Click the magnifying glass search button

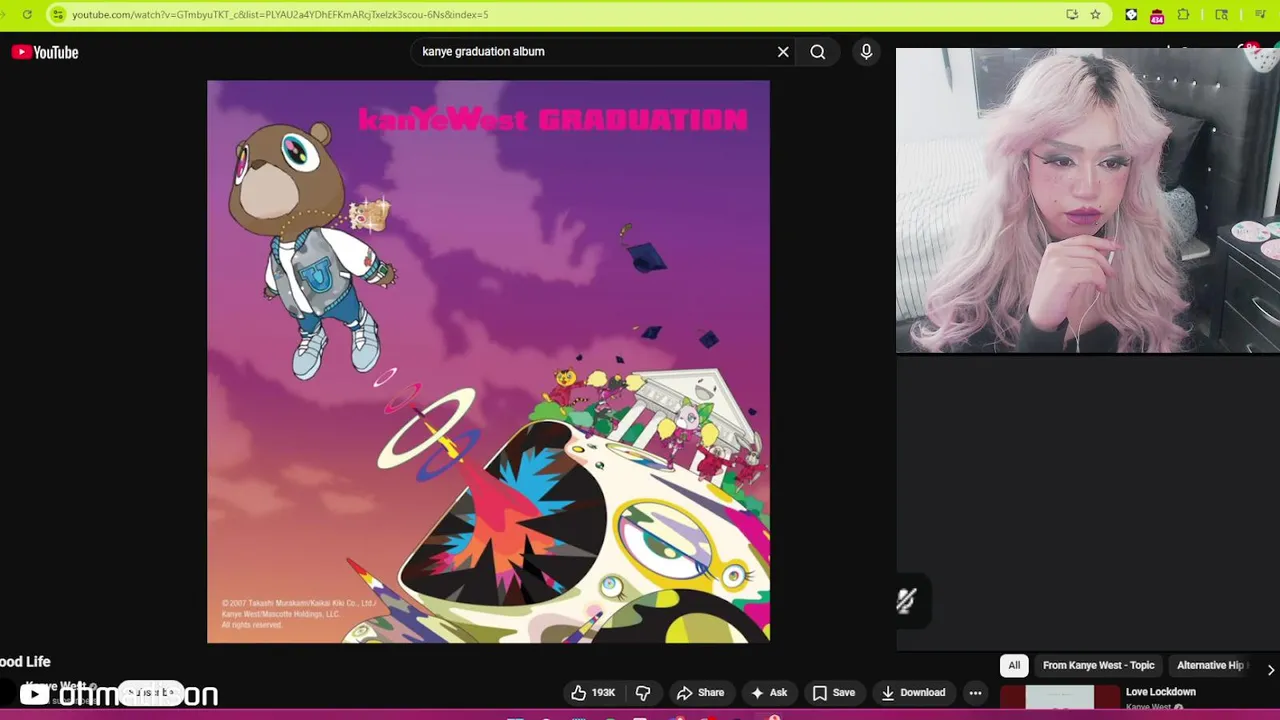pyautogui.click(x=818, y=52)
